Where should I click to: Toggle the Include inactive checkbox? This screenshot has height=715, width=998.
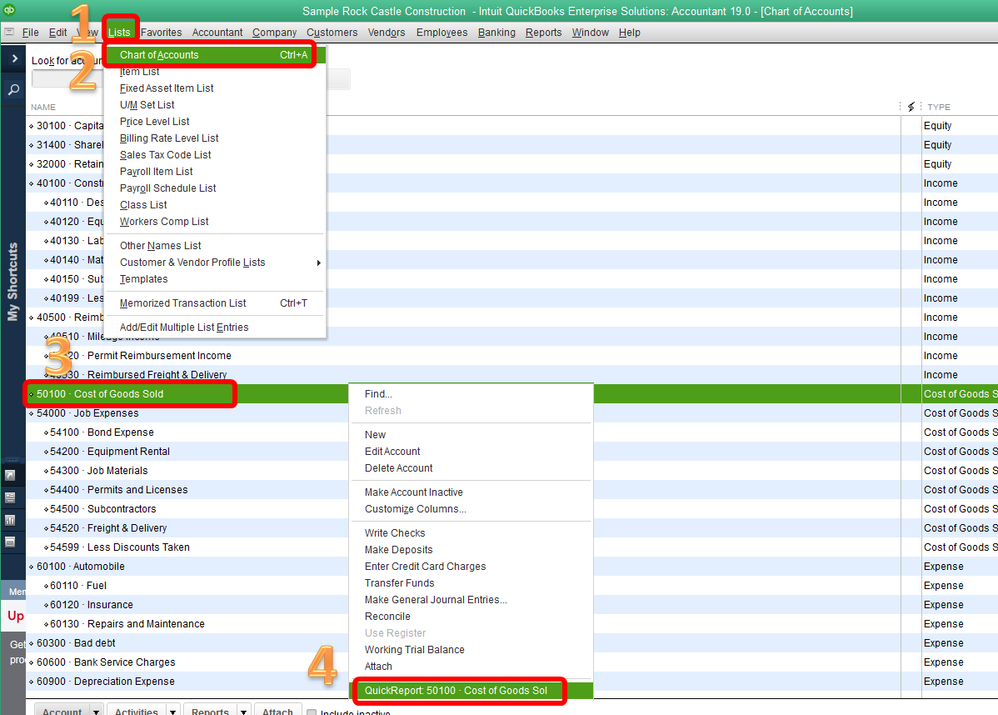[x=312, y=712]
